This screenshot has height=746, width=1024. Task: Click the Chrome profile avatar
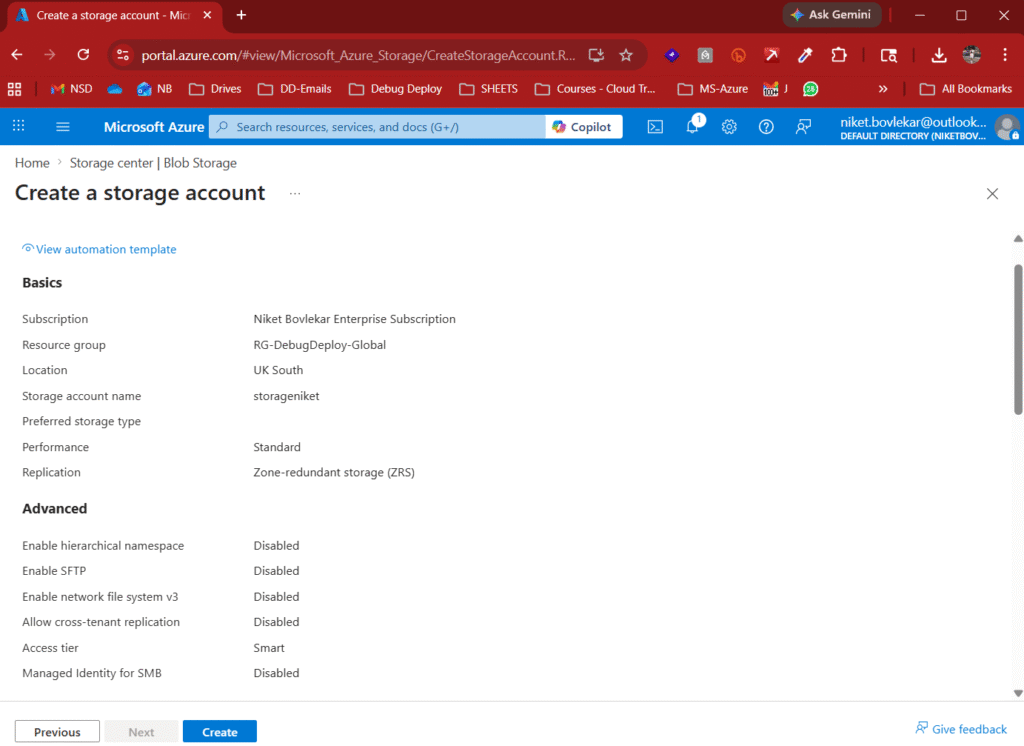(x=972, y=55)
